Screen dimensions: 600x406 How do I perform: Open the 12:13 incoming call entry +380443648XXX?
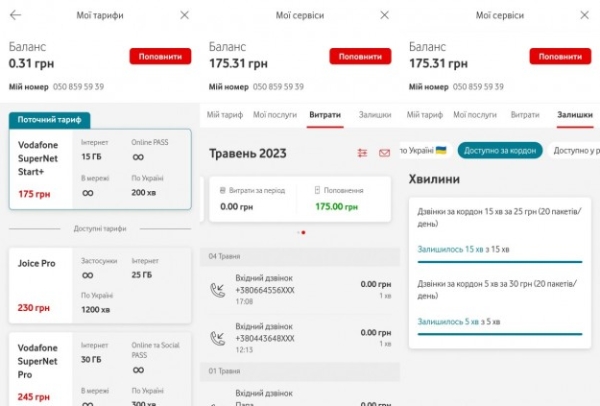(x=300, y=338)
